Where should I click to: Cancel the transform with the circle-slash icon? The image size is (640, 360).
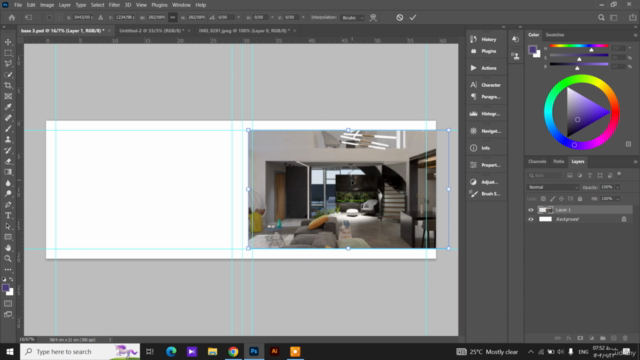(x=400, y=18)
